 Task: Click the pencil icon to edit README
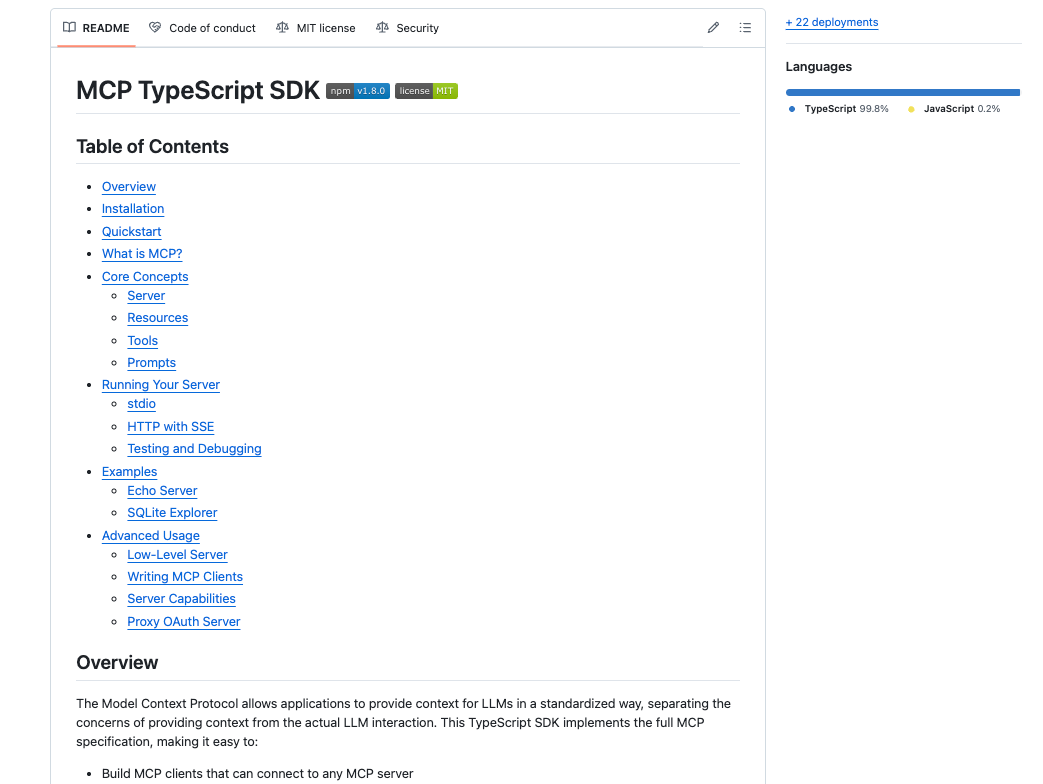(x=713, y=27)
